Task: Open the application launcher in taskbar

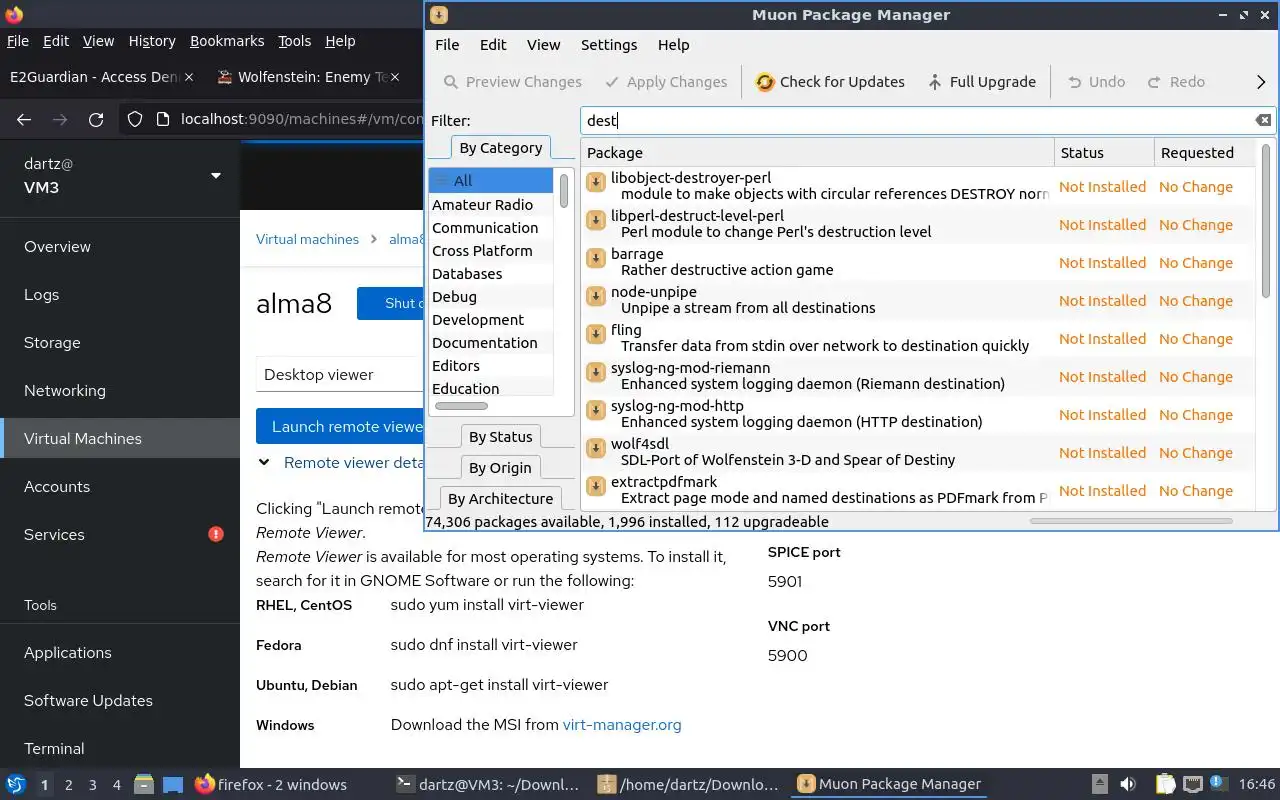Action: coord(15,784)
